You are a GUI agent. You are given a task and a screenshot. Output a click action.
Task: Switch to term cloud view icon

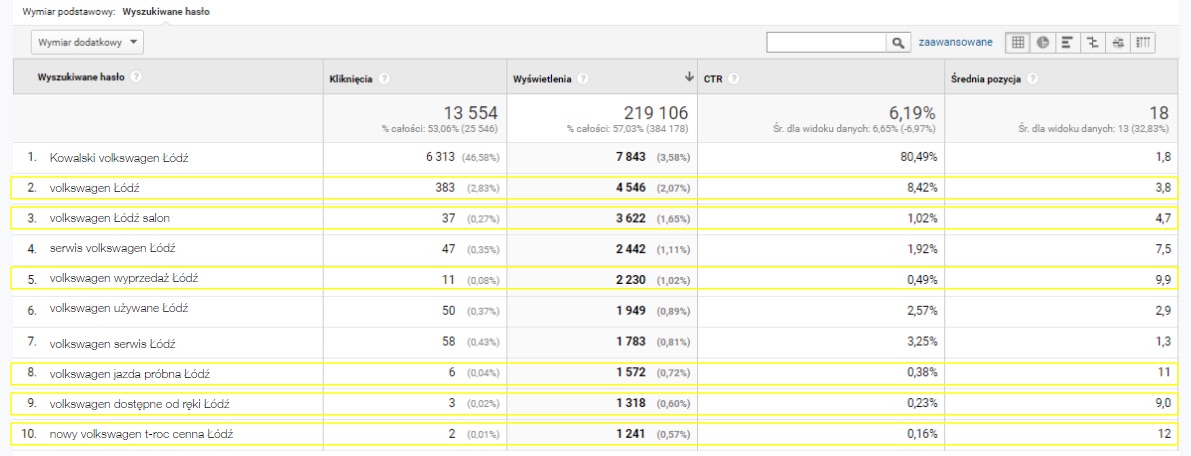pos(1117,43)
